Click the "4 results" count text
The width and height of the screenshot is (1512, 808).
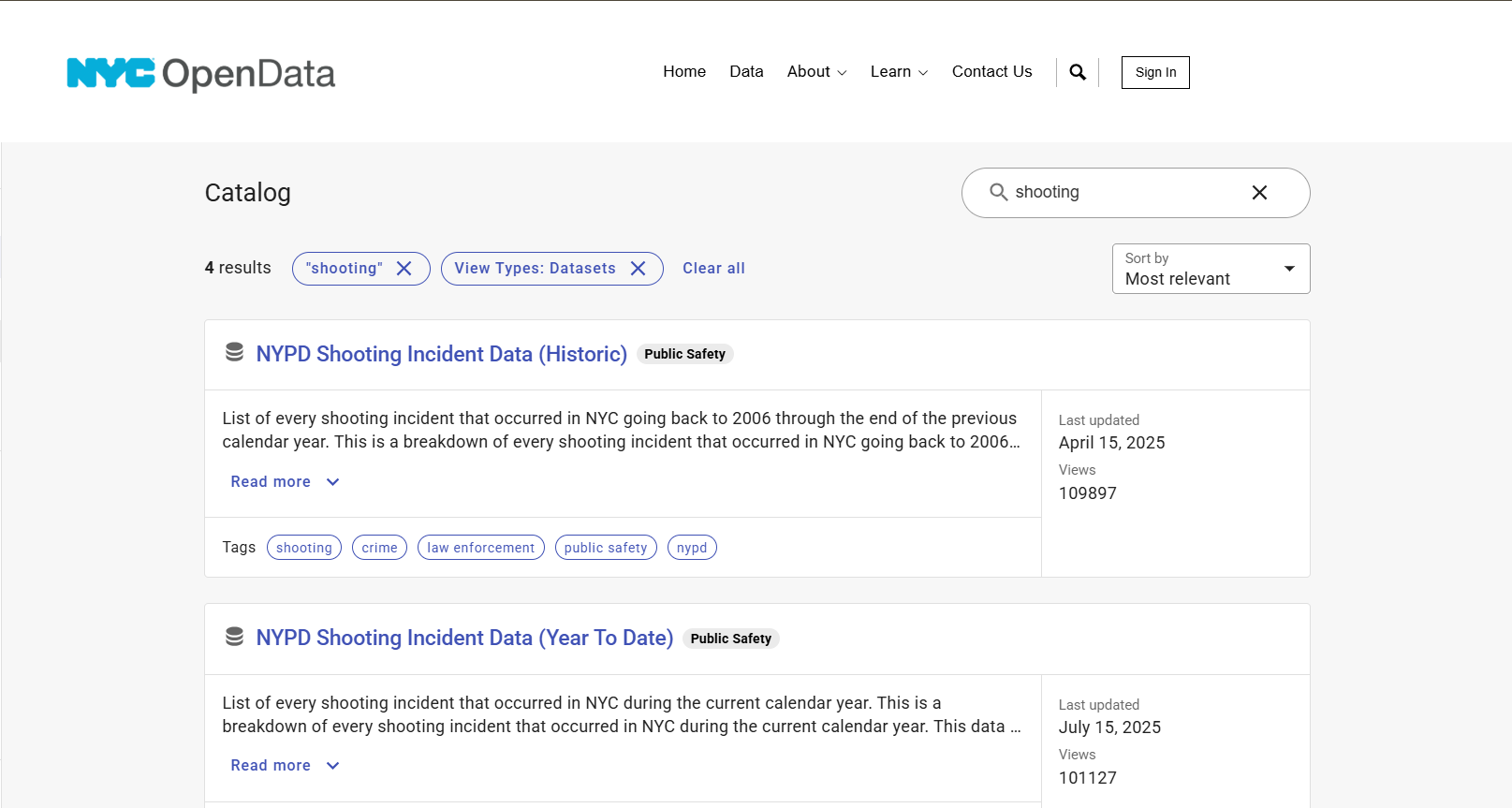tap(238, 268)
